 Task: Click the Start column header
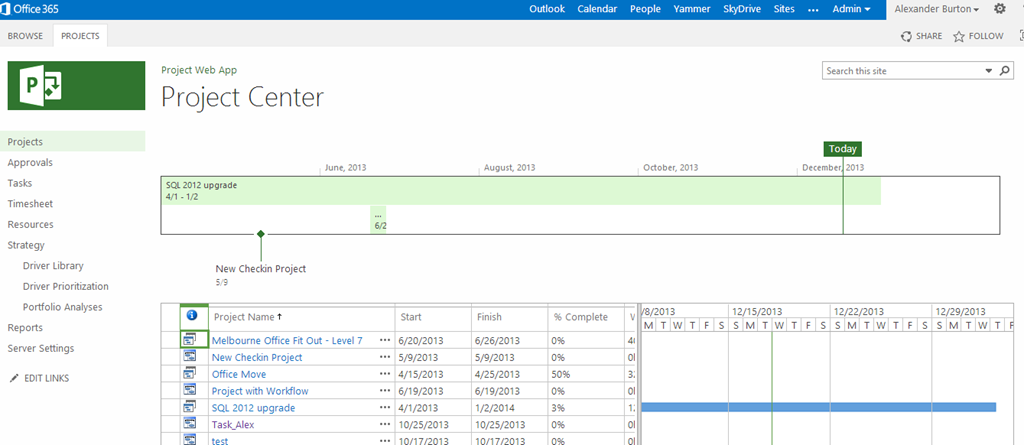pos(411,317)
